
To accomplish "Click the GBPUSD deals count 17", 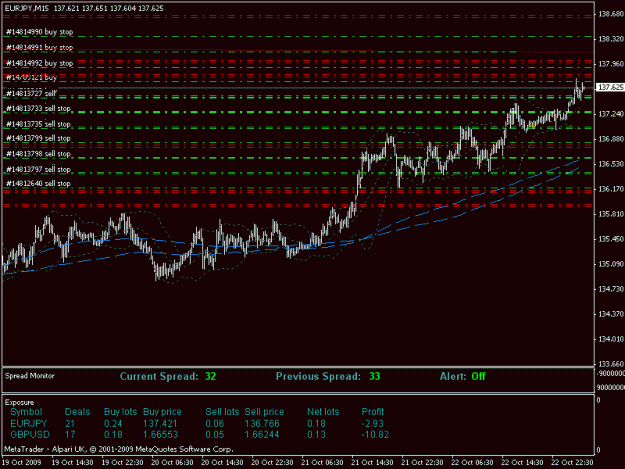I will pyautogui.click(x=70, y=435).
